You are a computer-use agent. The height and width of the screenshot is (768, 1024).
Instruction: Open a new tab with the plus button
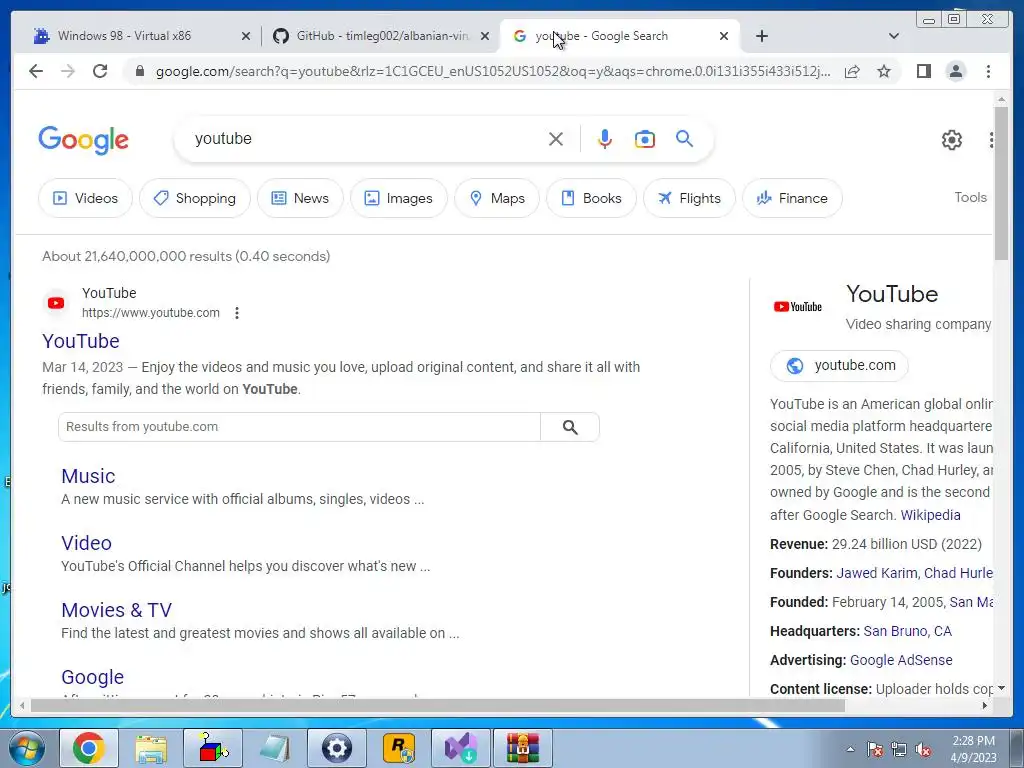point(761,36)
